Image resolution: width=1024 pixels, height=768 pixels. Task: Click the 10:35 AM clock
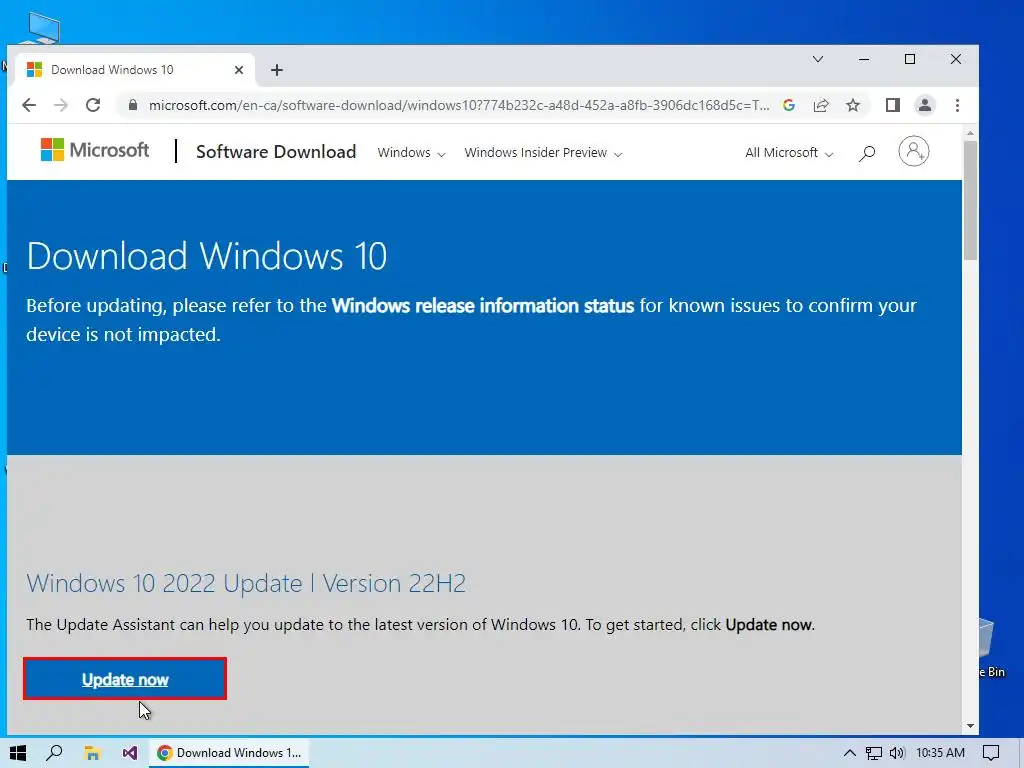point(940,753)
